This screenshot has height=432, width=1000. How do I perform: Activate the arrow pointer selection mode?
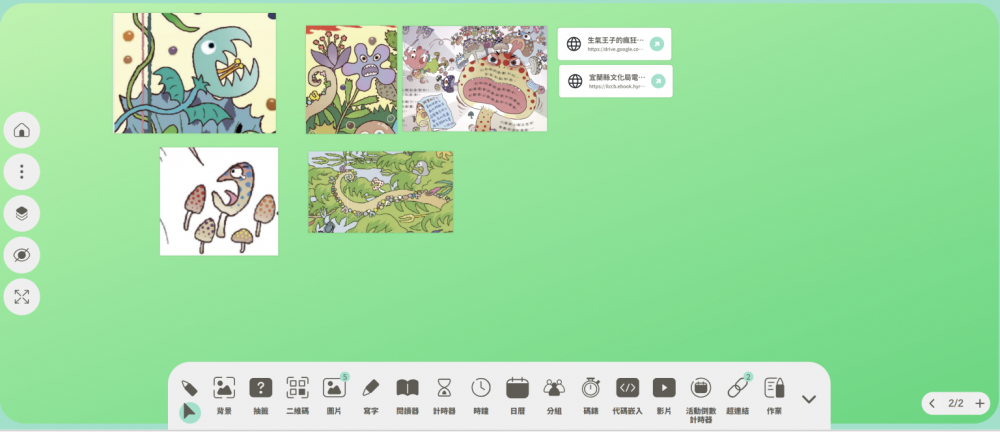[x=189, y=412]
